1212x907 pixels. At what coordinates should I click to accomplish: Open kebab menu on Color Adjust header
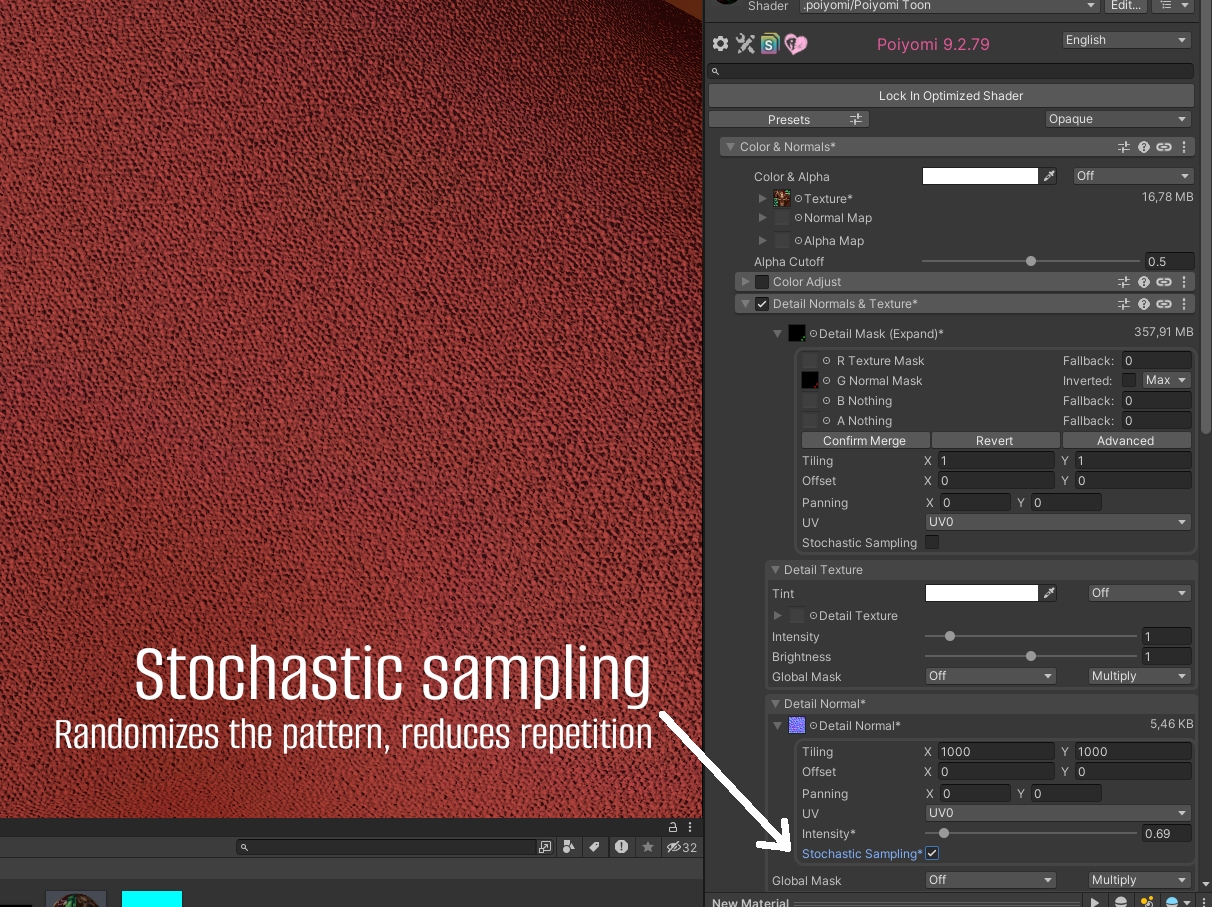tap(1184, 282)
